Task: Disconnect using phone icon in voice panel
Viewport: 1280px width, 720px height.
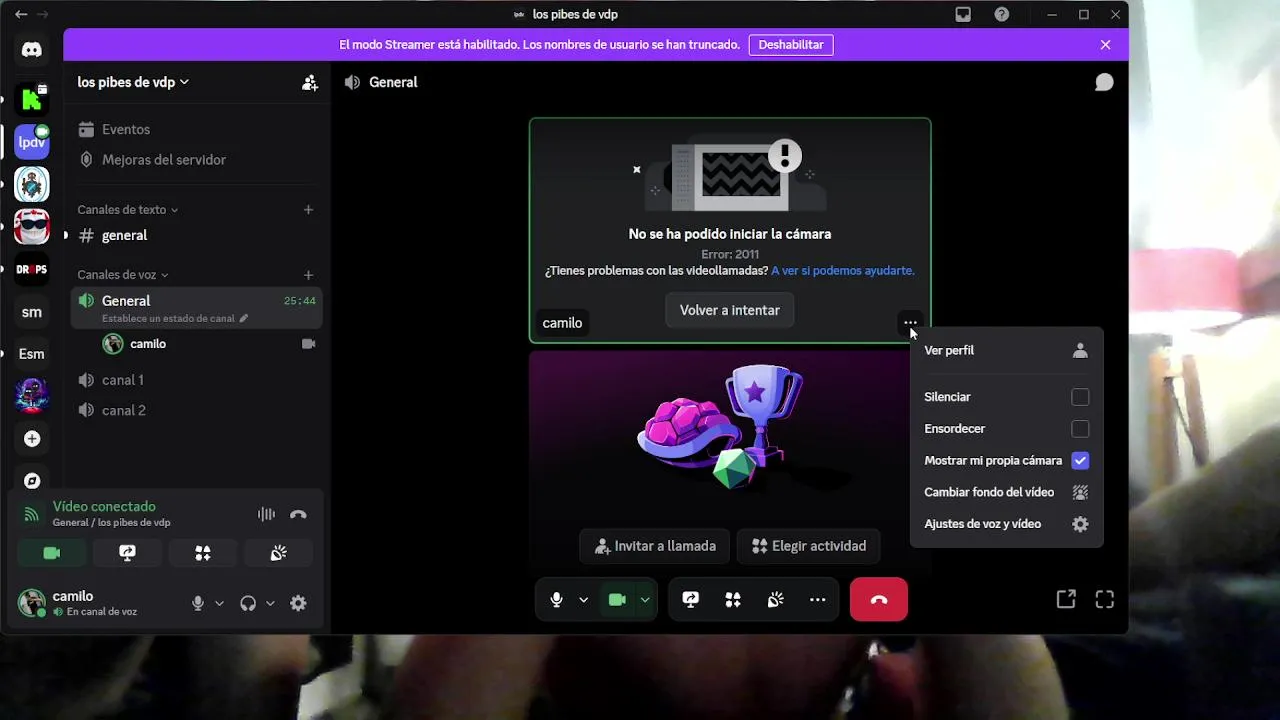Action: click(298, 514)
